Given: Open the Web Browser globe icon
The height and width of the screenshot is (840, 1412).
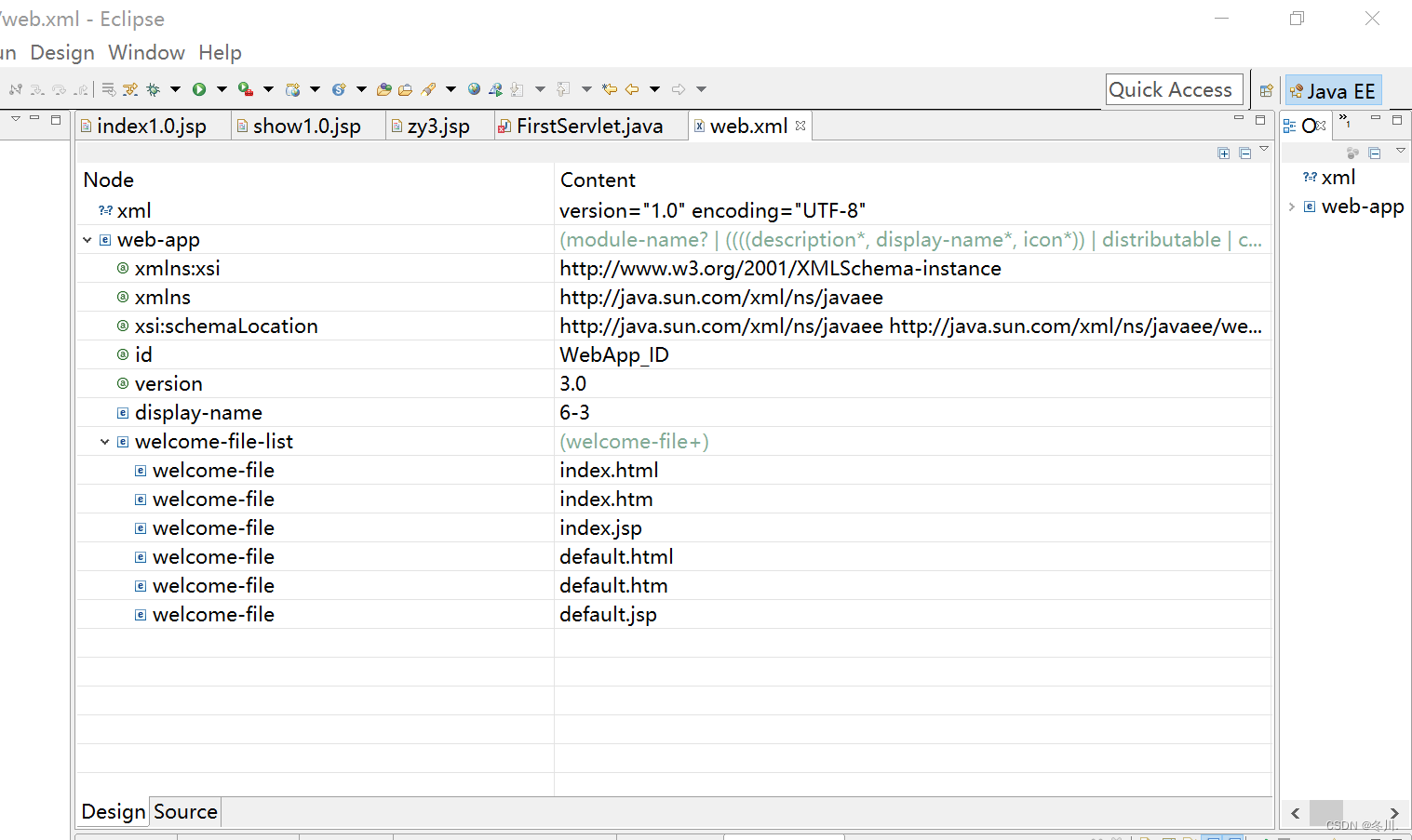Looking at the screenshot, I should 474,89.
